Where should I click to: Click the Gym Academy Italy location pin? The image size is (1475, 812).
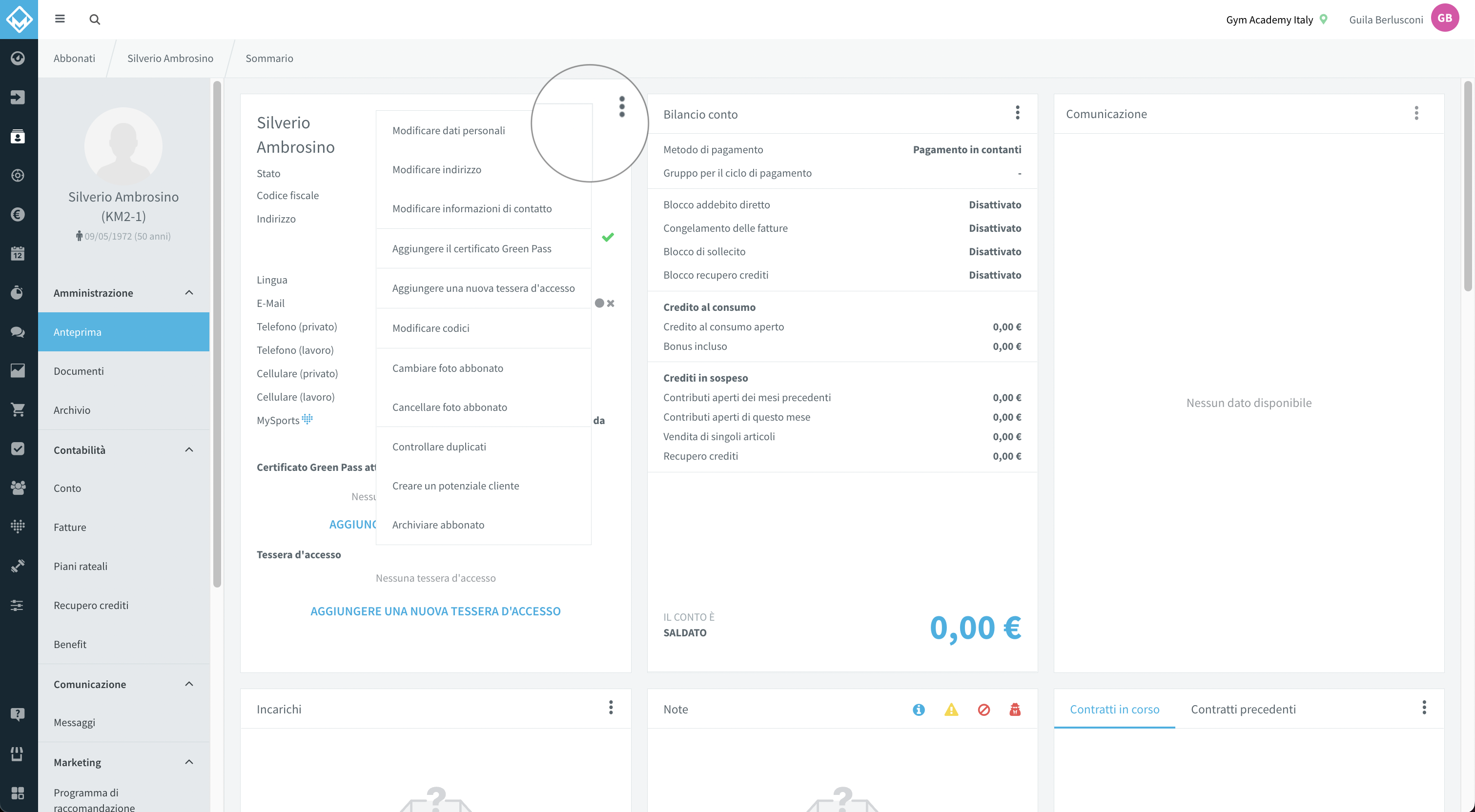(1323, 19)
